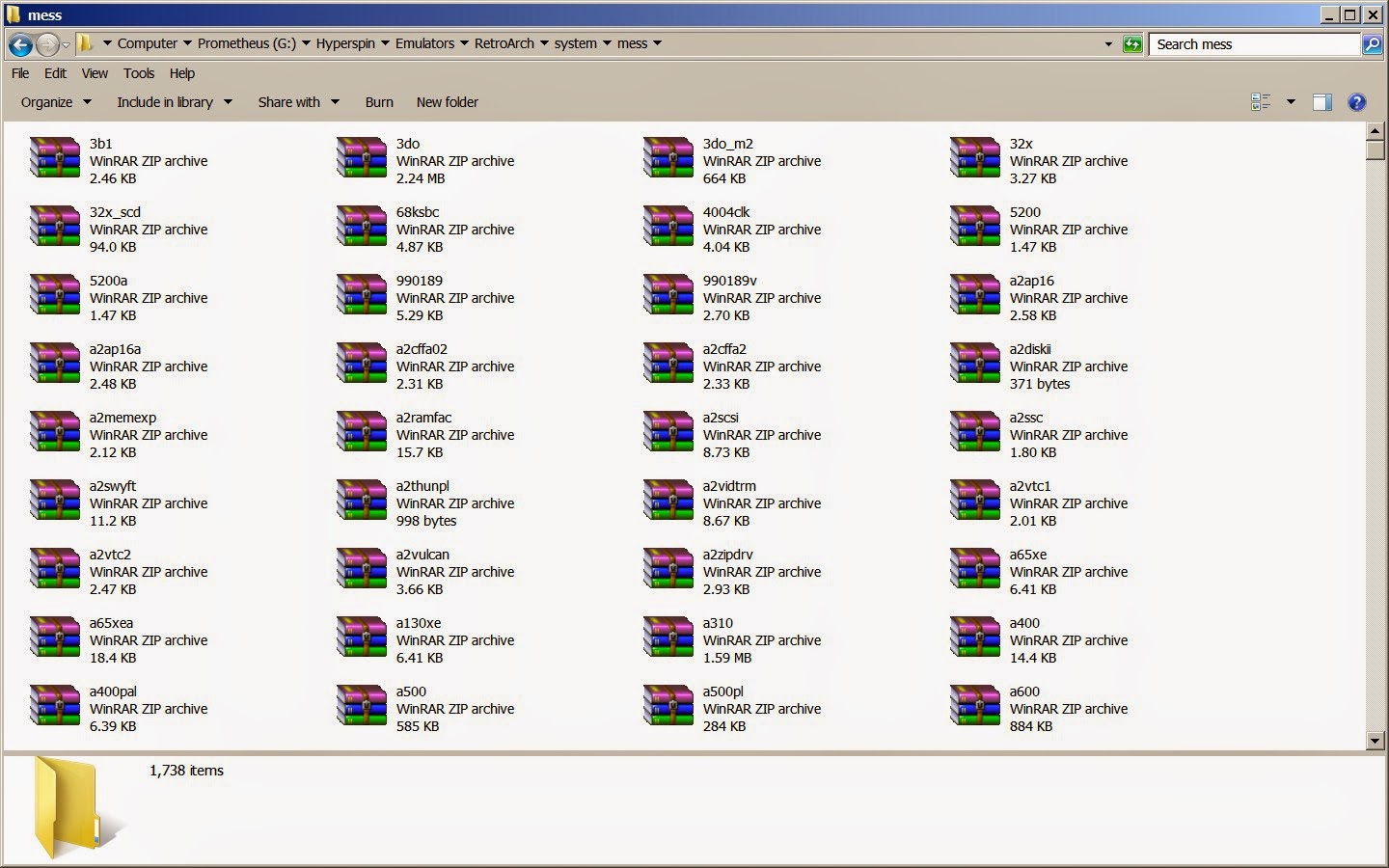1389x868 pixels.
Task: Select the a400pal file name
Action: point(113,692)
